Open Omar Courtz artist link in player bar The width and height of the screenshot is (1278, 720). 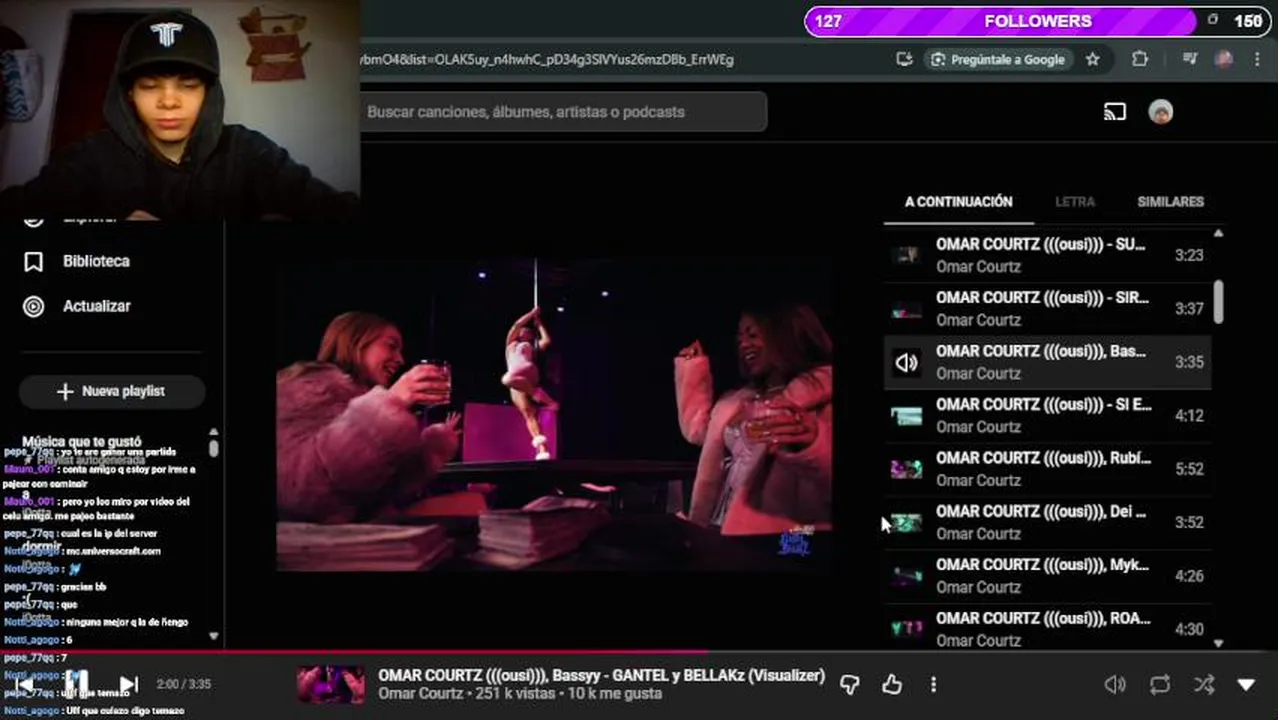[420, 694]
